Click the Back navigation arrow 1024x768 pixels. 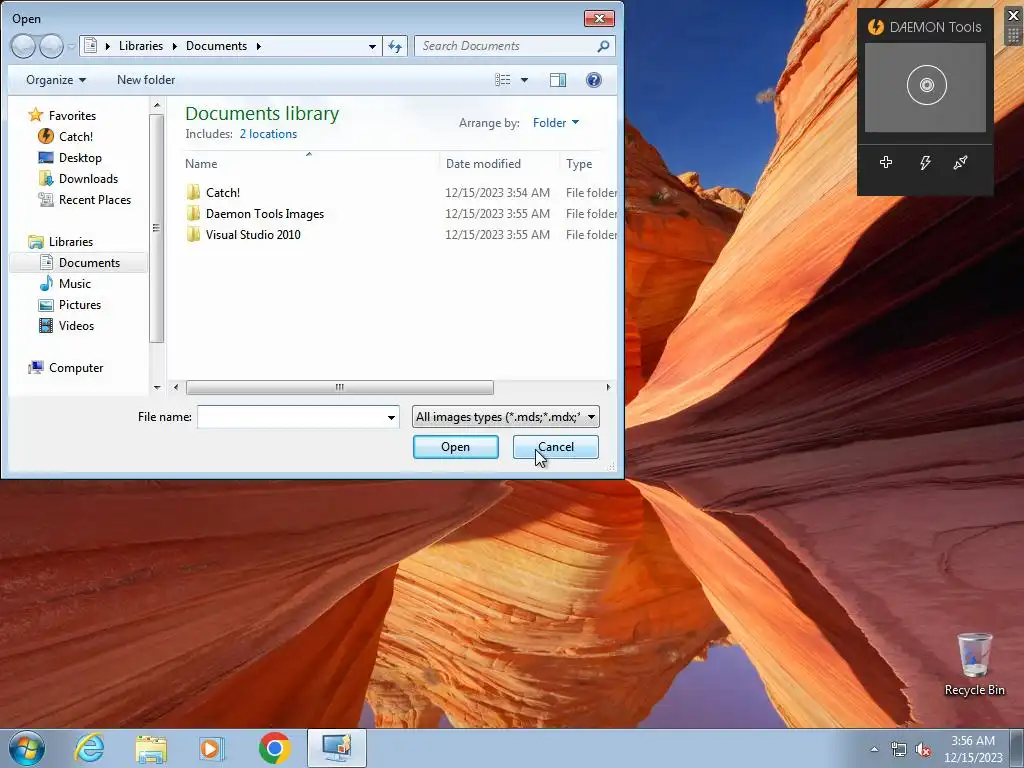pyautogui.click(x=23, y=46)
